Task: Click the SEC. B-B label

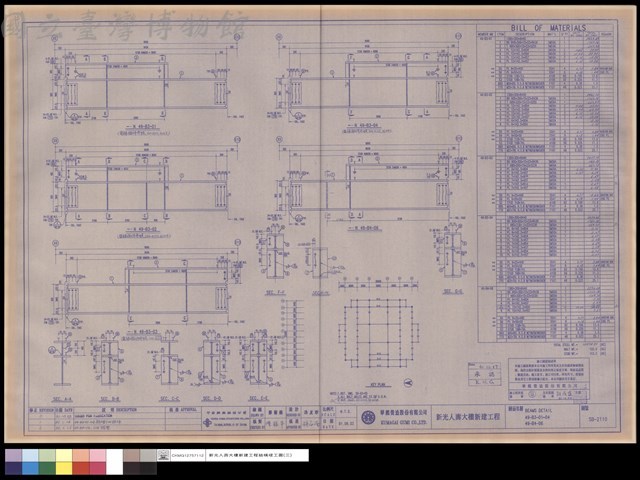Action: tap(109, 399)
